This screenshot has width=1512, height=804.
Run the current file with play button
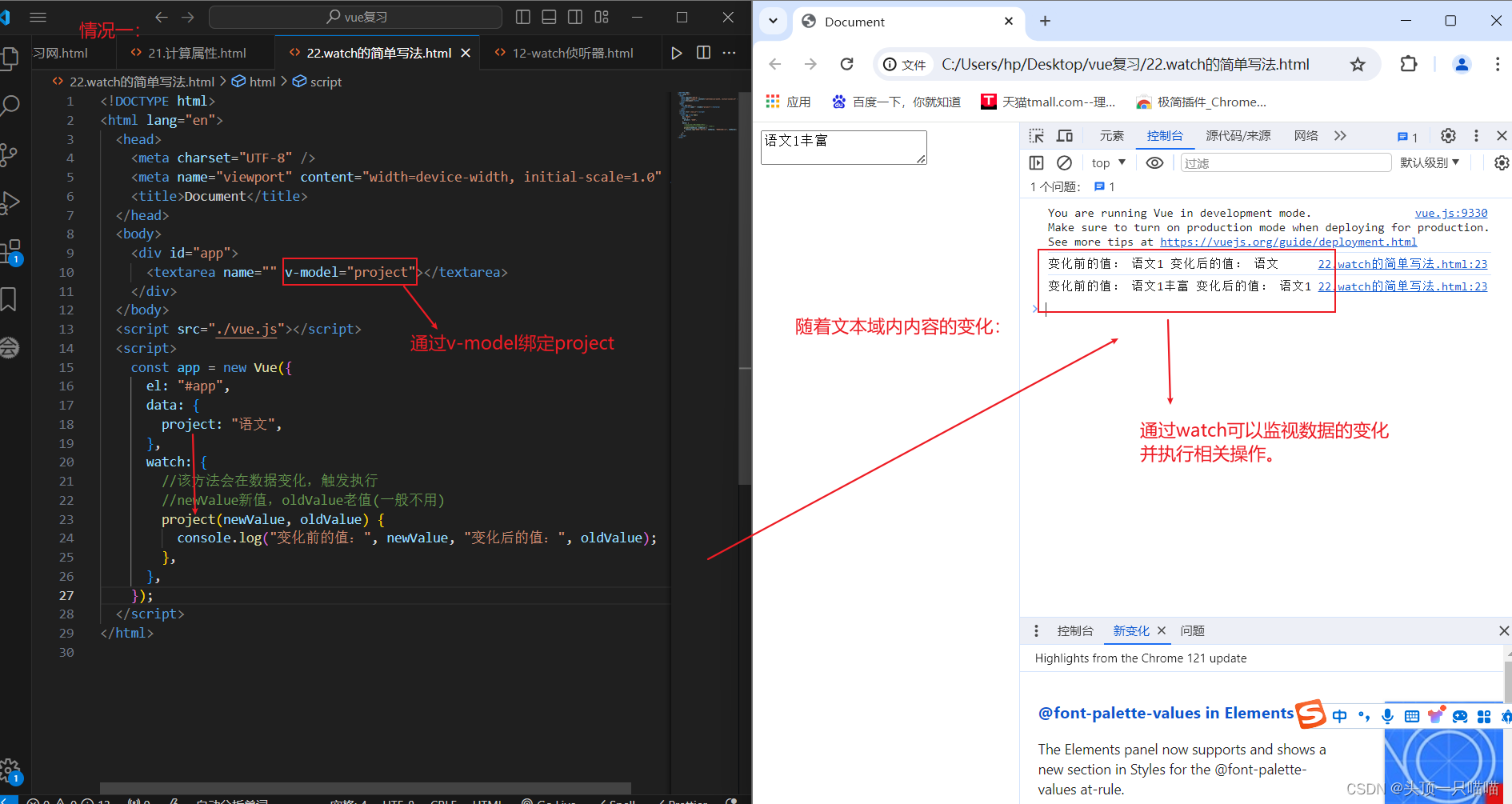[x=677, y=53]
